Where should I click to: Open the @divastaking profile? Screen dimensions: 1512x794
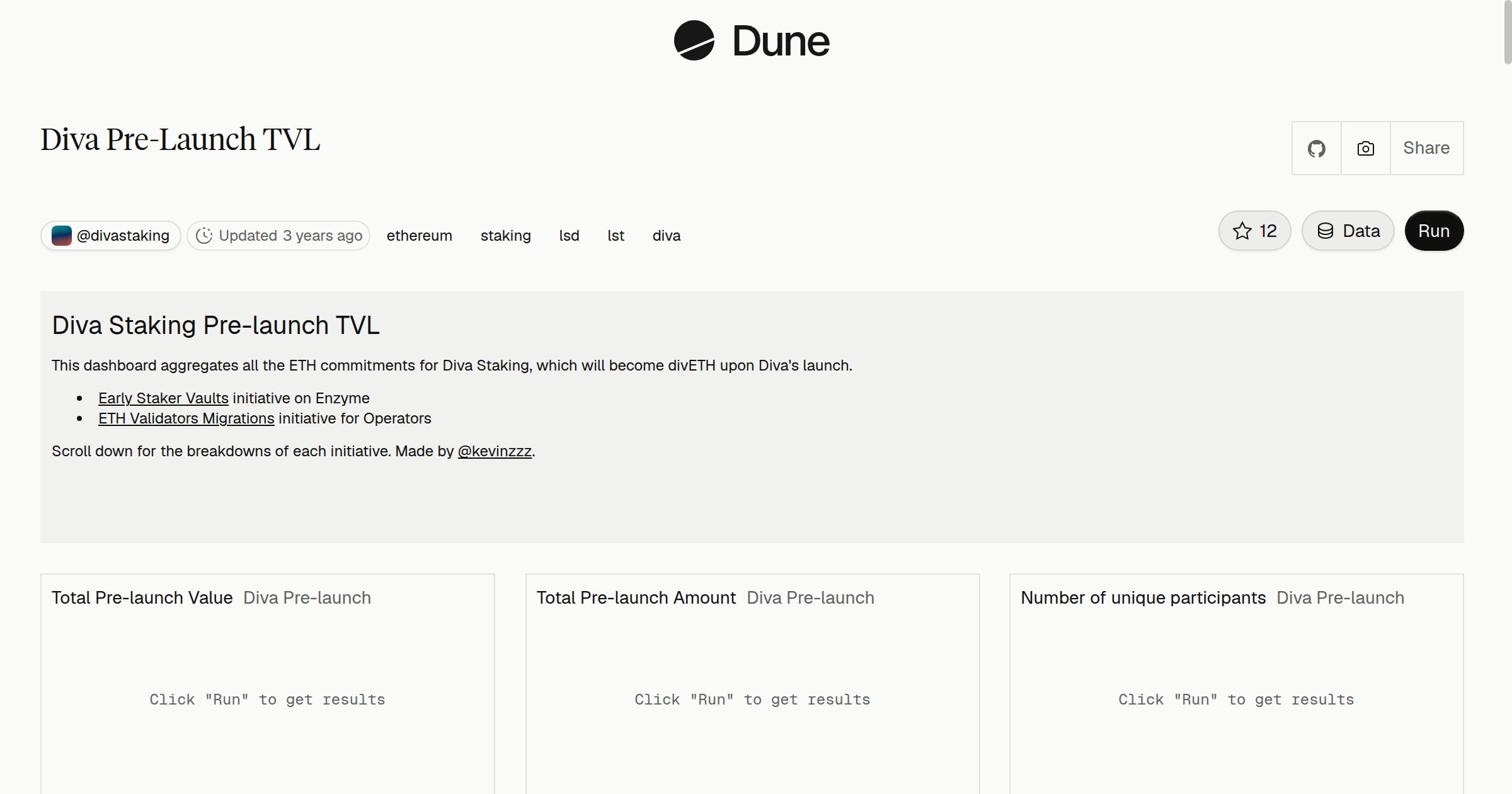[x=111, y=236]
